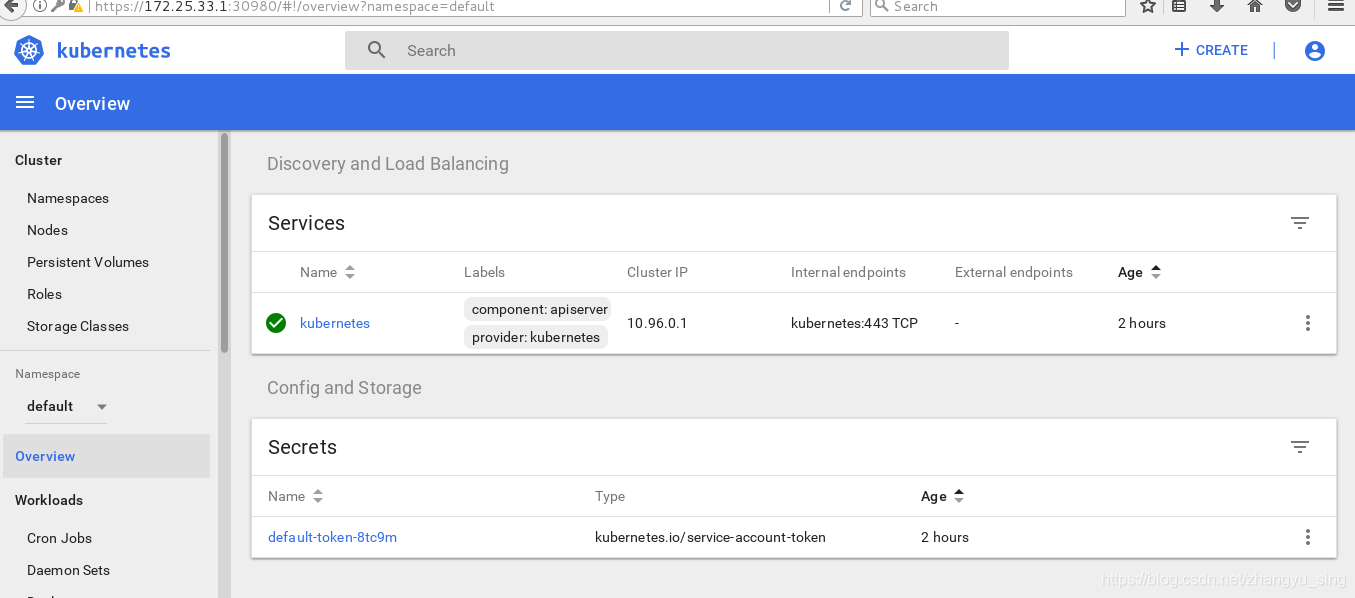Click the Labels column header

pos(484,272)
